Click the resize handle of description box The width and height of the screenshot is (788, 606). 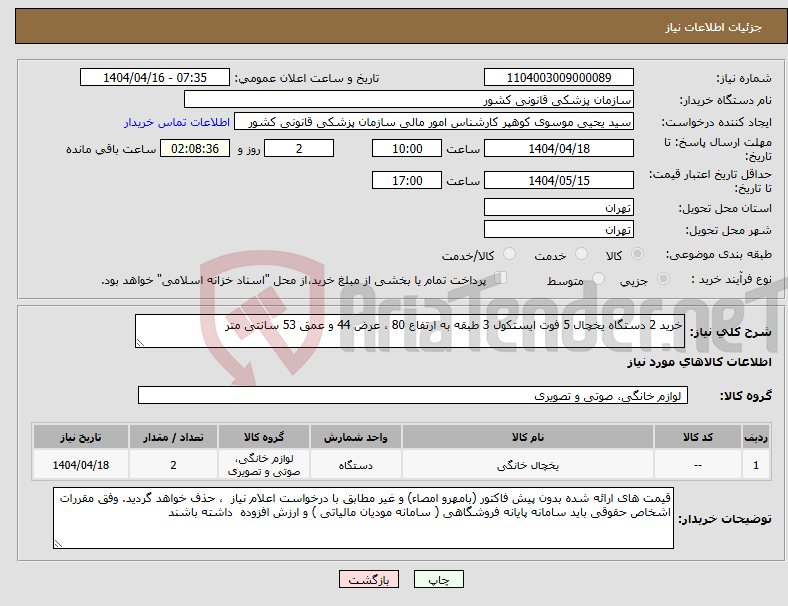tap(140, 343)
